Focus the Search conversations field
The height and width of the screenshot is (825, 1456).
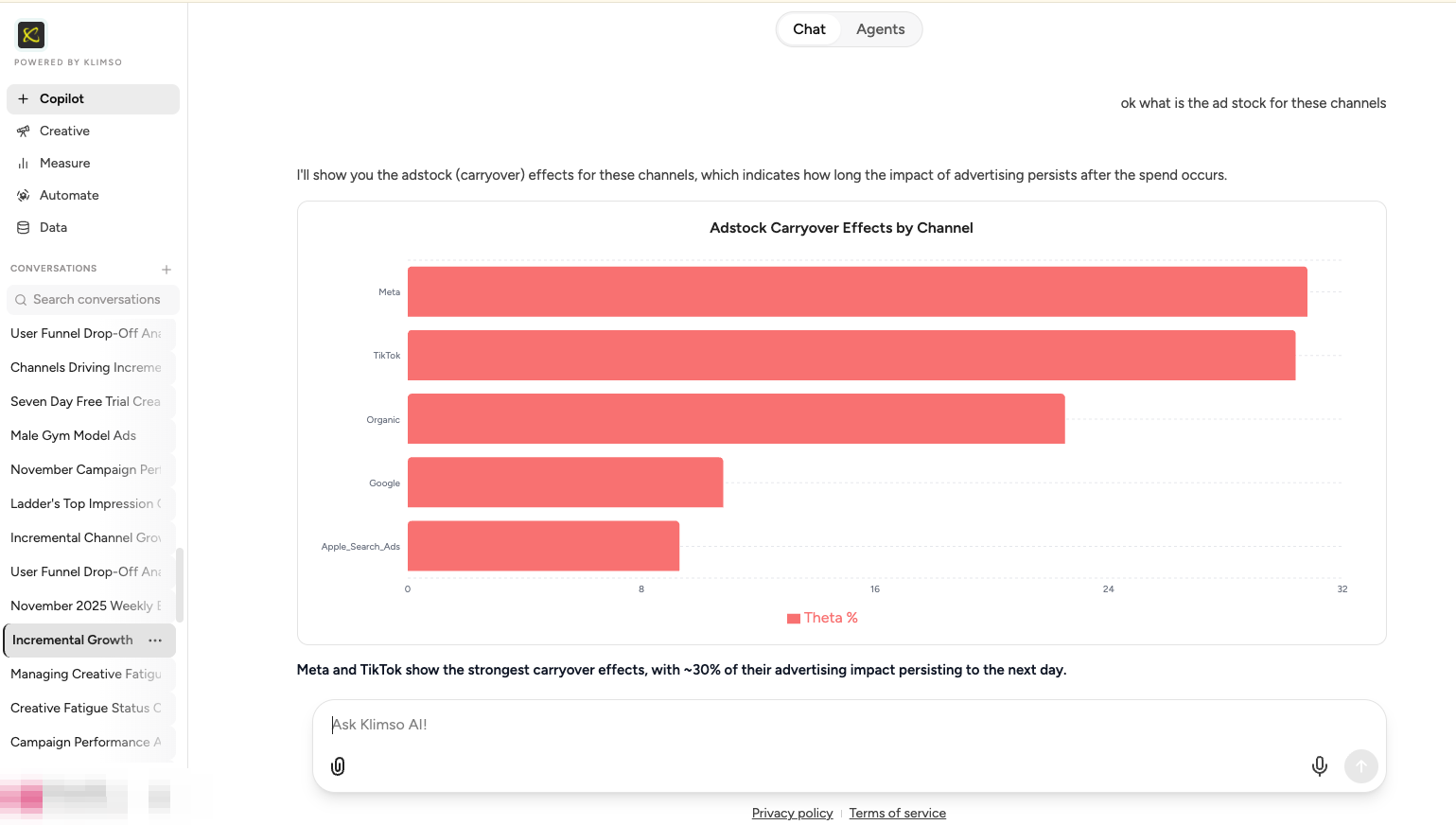pyautogui.click(x=93, y=300)
